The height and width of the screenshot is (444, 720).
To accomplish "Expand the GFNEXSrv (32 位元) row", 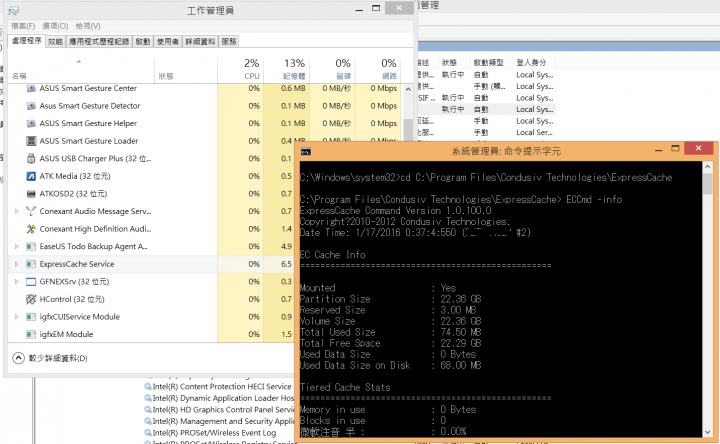I will 17,281.
